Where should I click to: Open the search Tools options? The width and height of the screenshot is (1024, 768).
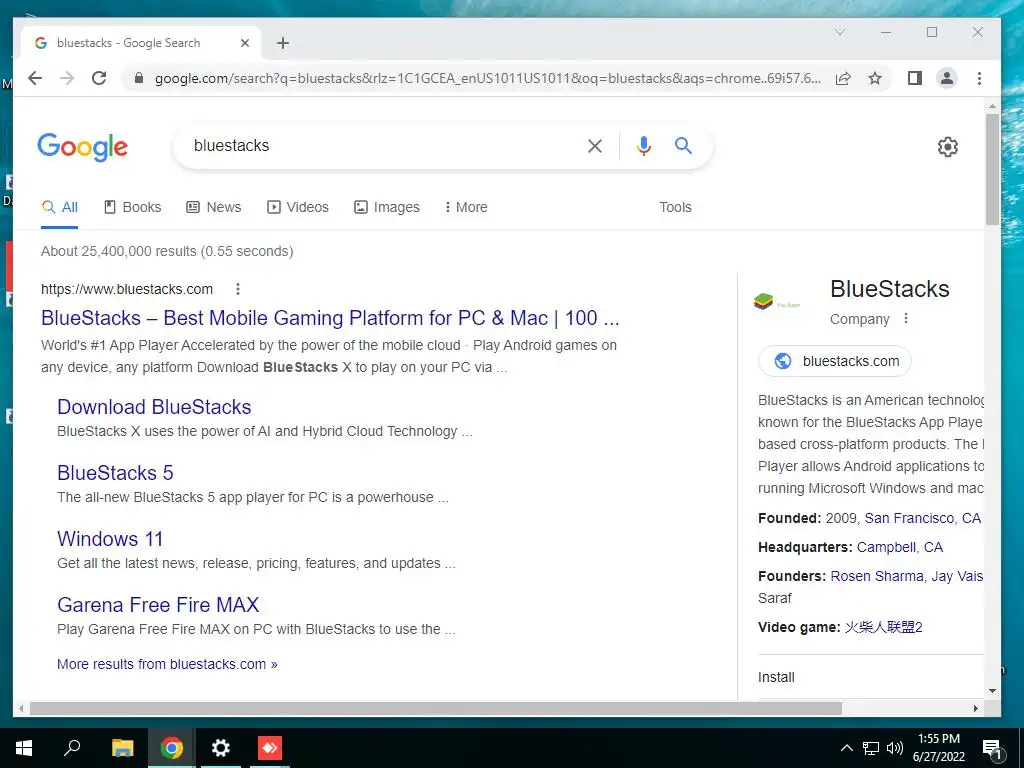[675, 208]
